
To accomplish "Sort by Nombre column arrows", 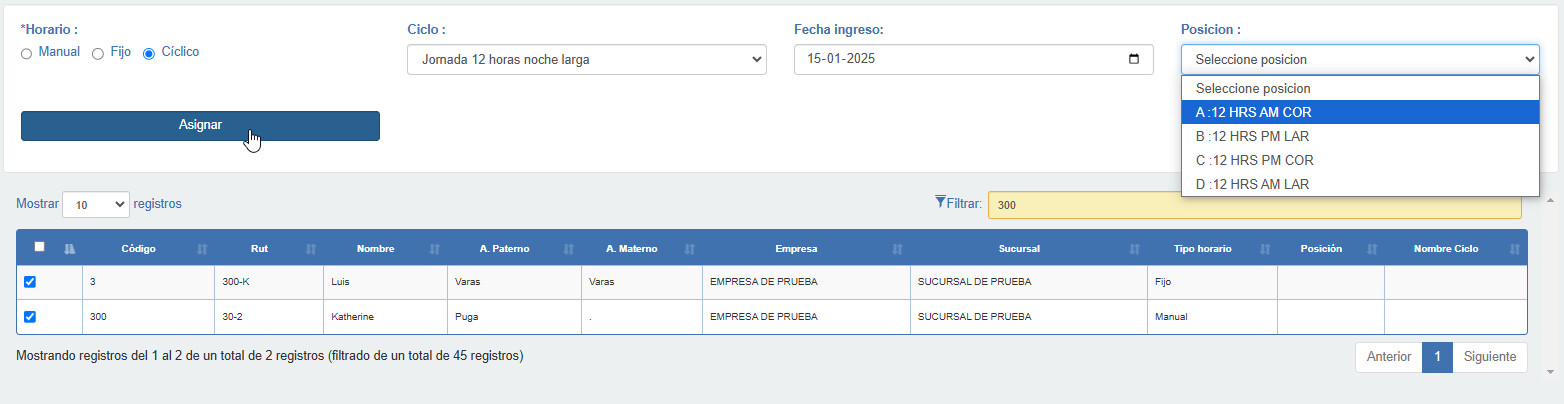I will 435,248.
